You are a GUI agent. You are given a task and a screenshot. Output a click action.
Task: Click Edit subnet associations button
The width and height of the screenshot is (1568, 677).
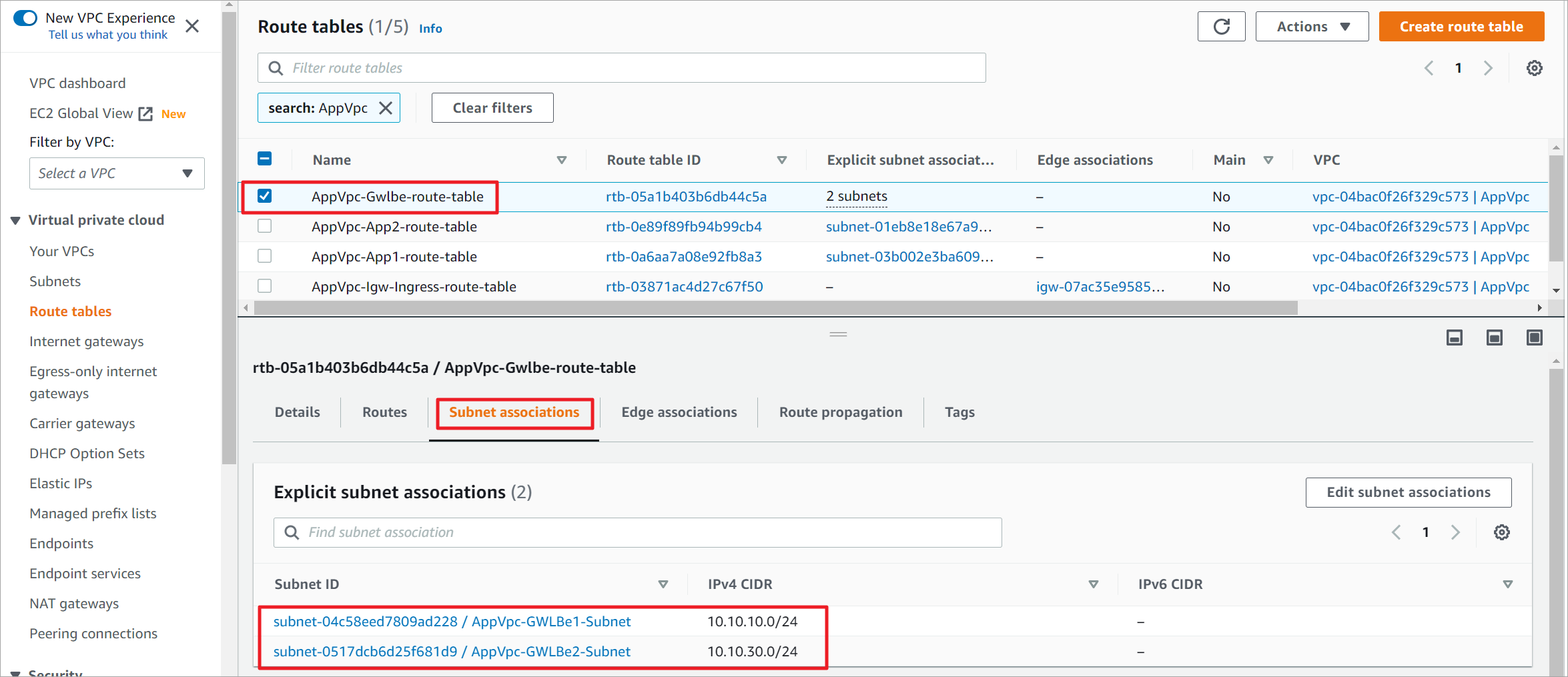coord(1409,492)
